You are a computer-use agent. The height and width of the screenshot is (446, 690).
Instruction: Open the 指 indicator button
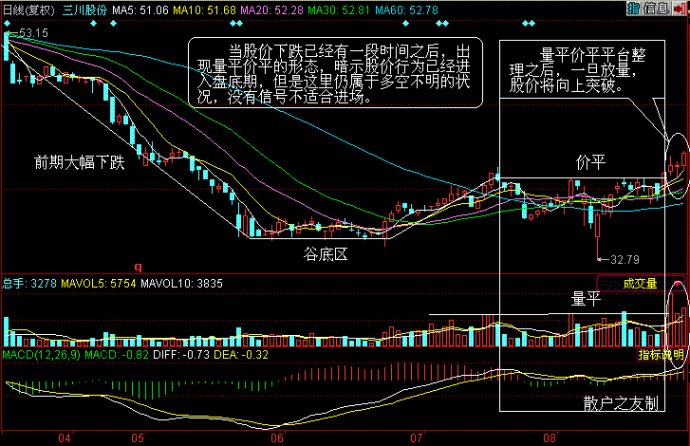633,8
